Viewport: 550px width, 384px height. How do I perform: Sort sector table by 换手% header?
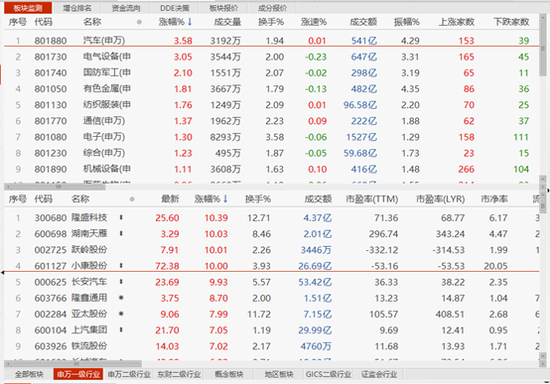(271, 22)
